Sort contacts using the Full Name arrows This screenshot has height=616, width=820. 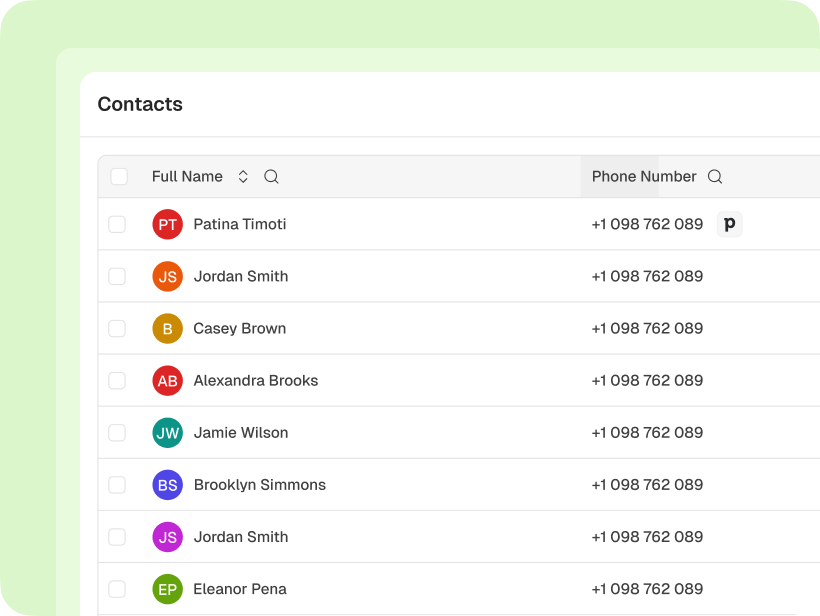(x=243, y=177)
